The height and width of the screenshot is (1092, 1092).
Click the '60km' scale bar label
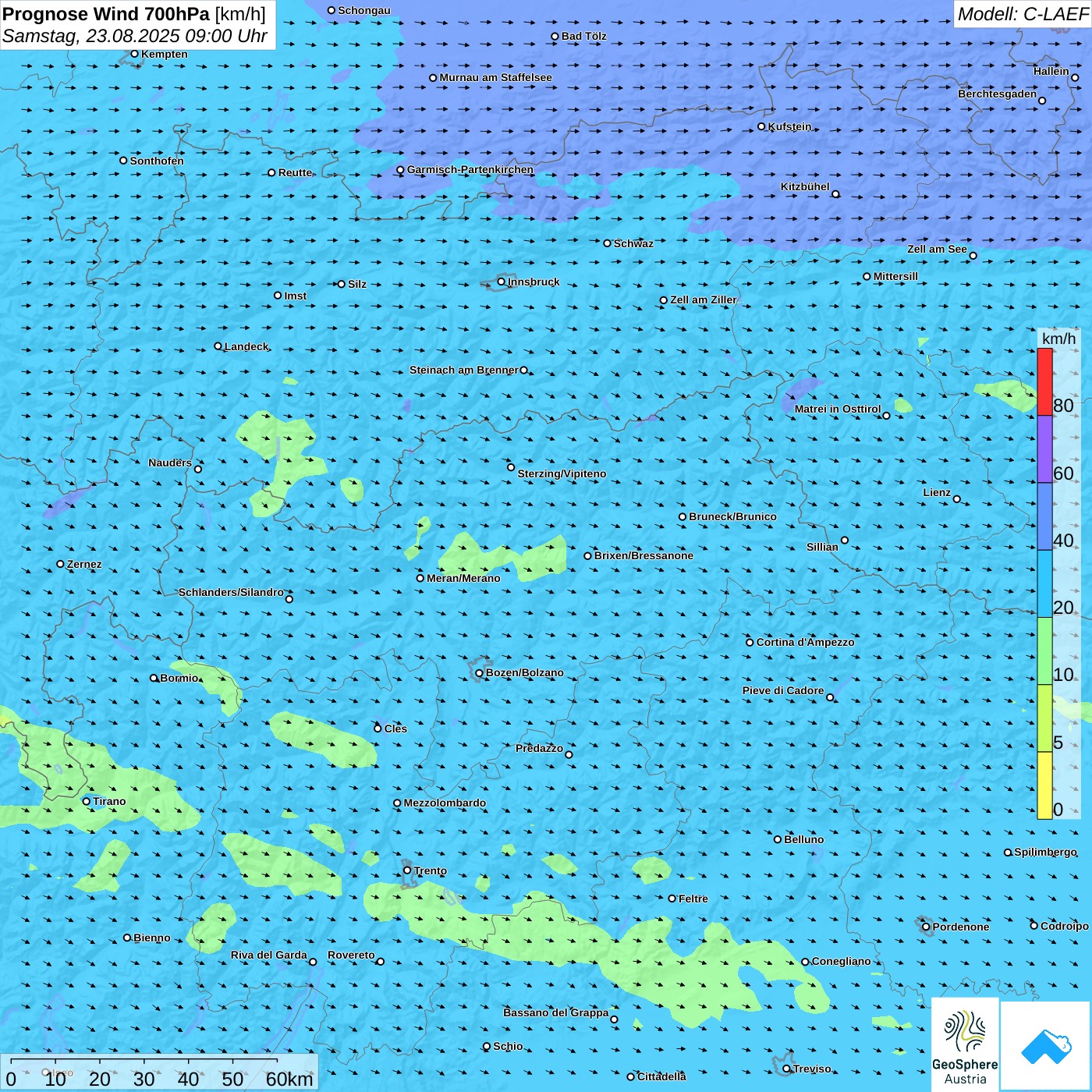(x=289, y=1079)
